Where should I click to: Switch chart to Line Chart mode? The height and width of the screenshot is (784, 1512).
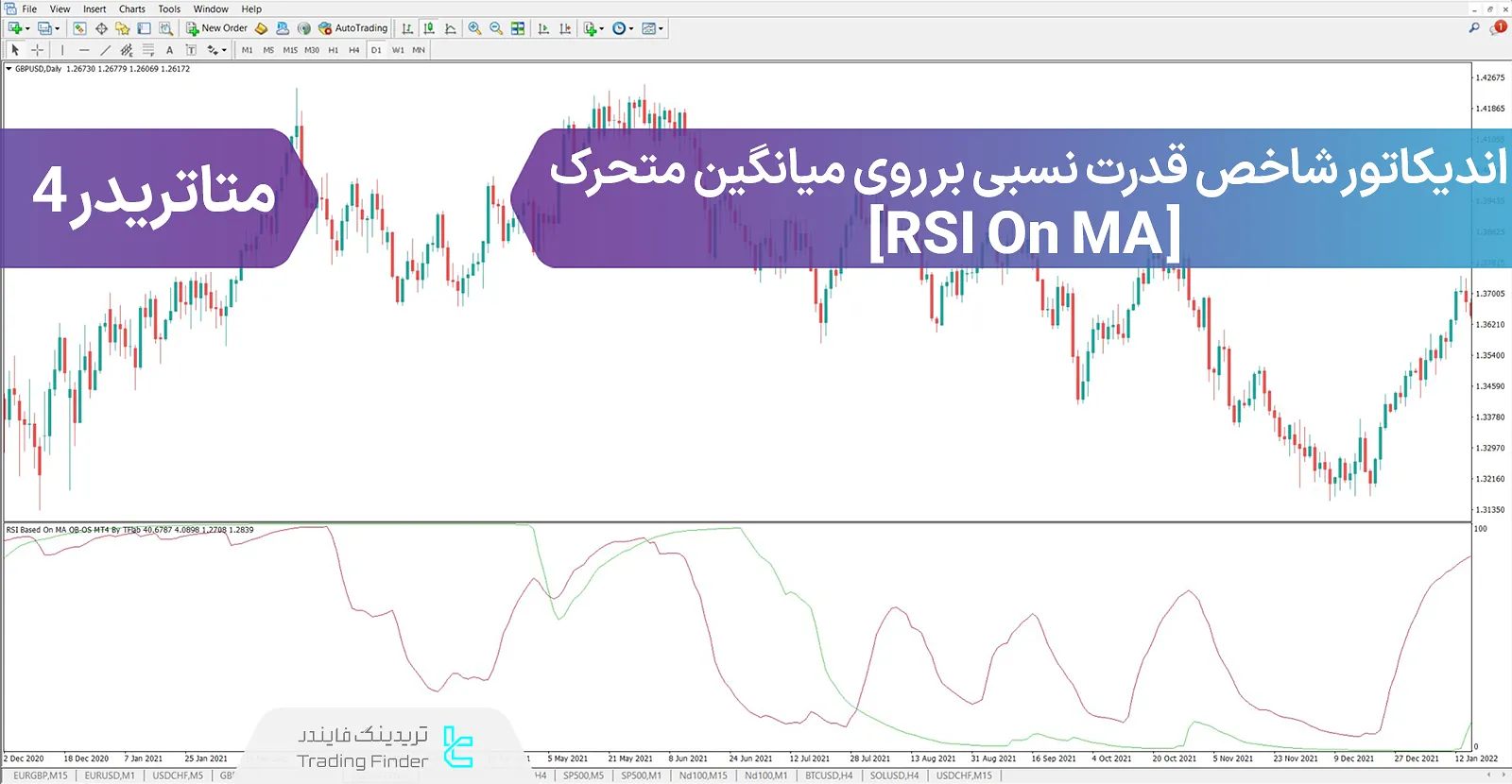click(451, 28)
